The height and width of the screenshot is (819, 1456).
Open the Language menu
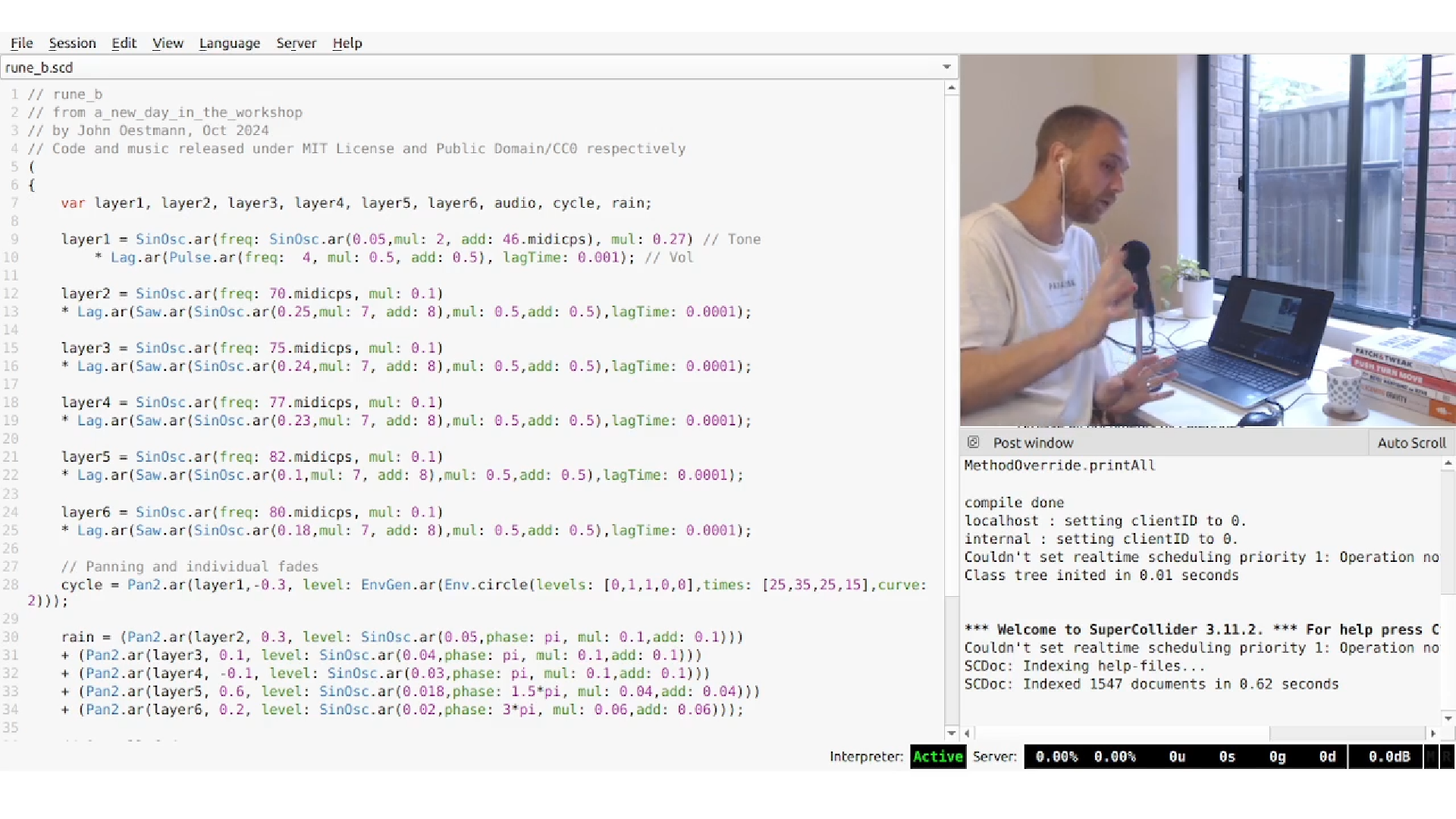point(229,42)
